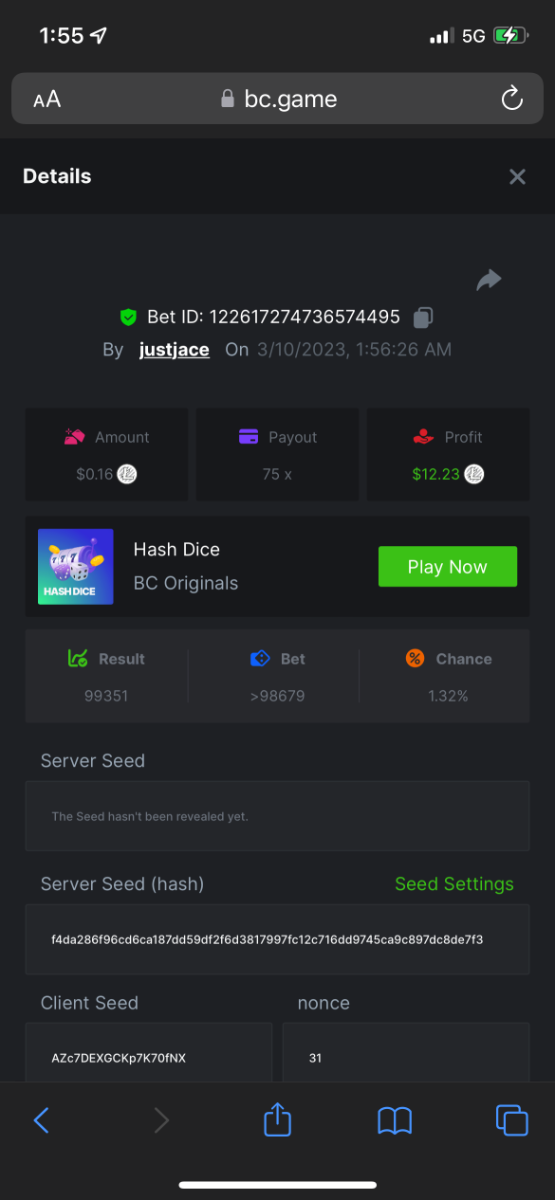Open Safari share sheet icon
555x1200 pixels.
277,1118
